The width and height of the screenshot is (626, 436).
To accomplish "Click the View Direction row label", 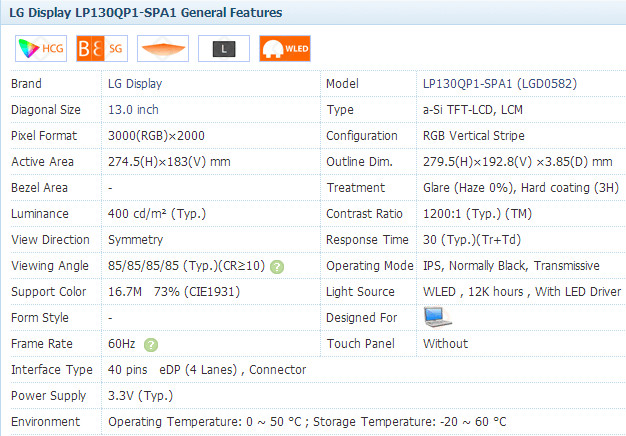I will click(50, 239).
